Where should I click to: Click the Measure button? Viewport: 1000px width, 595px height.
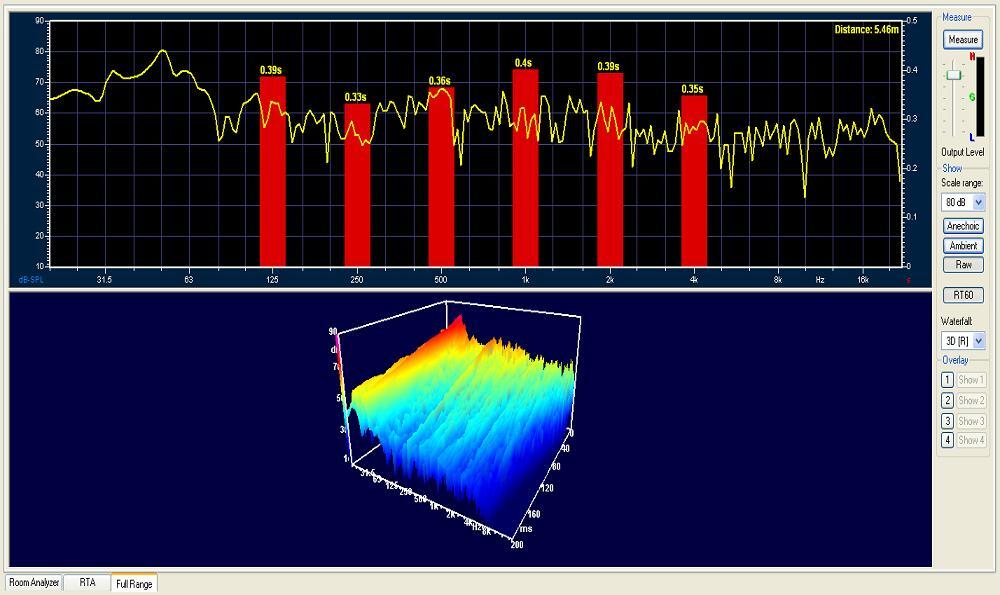(963, 39)
